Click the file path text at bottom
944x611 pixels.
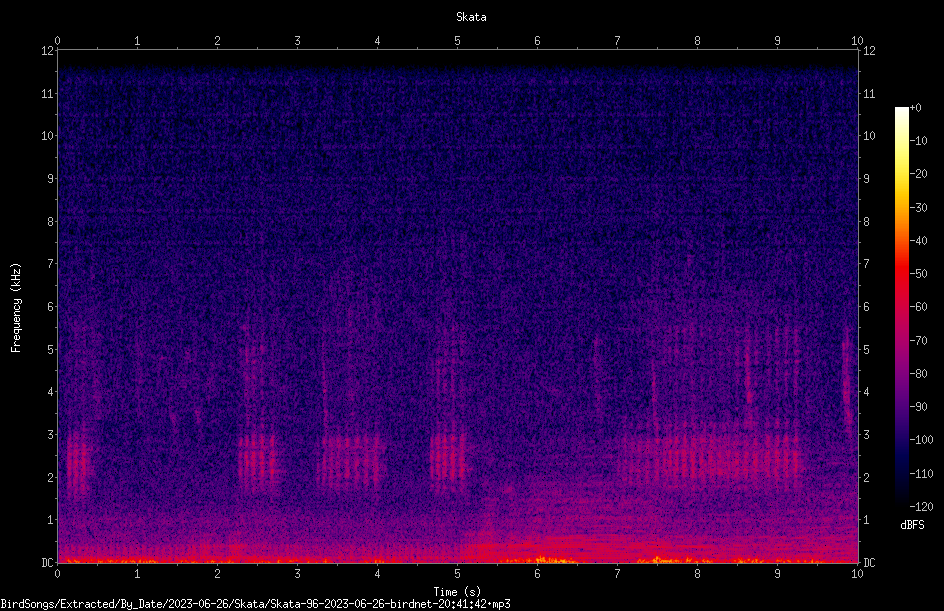click(x=255, y=604)
